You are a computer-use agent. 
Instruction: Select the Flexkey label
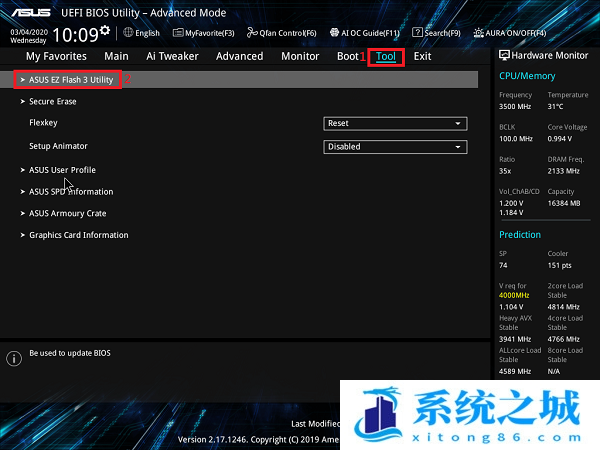pos(43,123)
